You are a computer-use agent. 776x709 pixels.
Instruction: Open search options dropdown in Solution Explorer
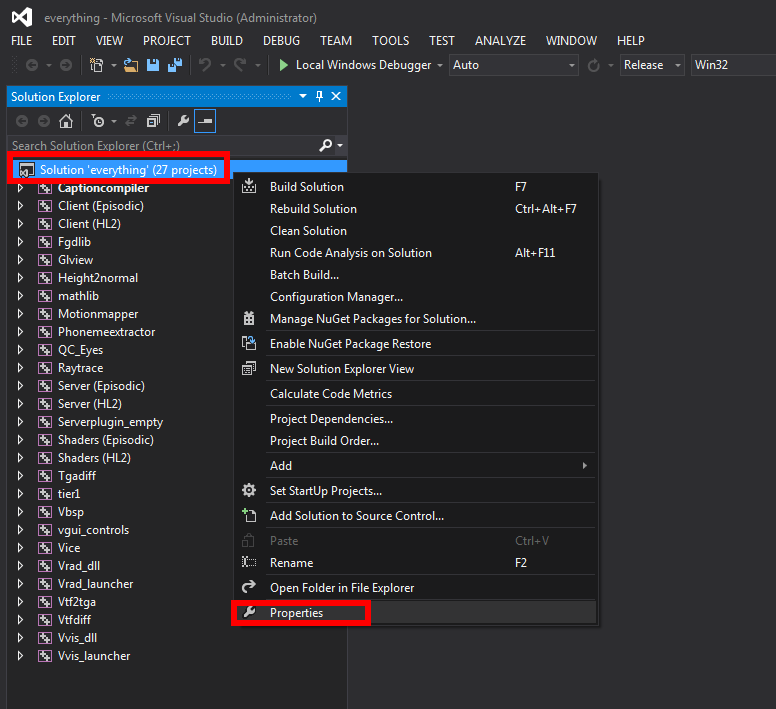click(340, 145)
